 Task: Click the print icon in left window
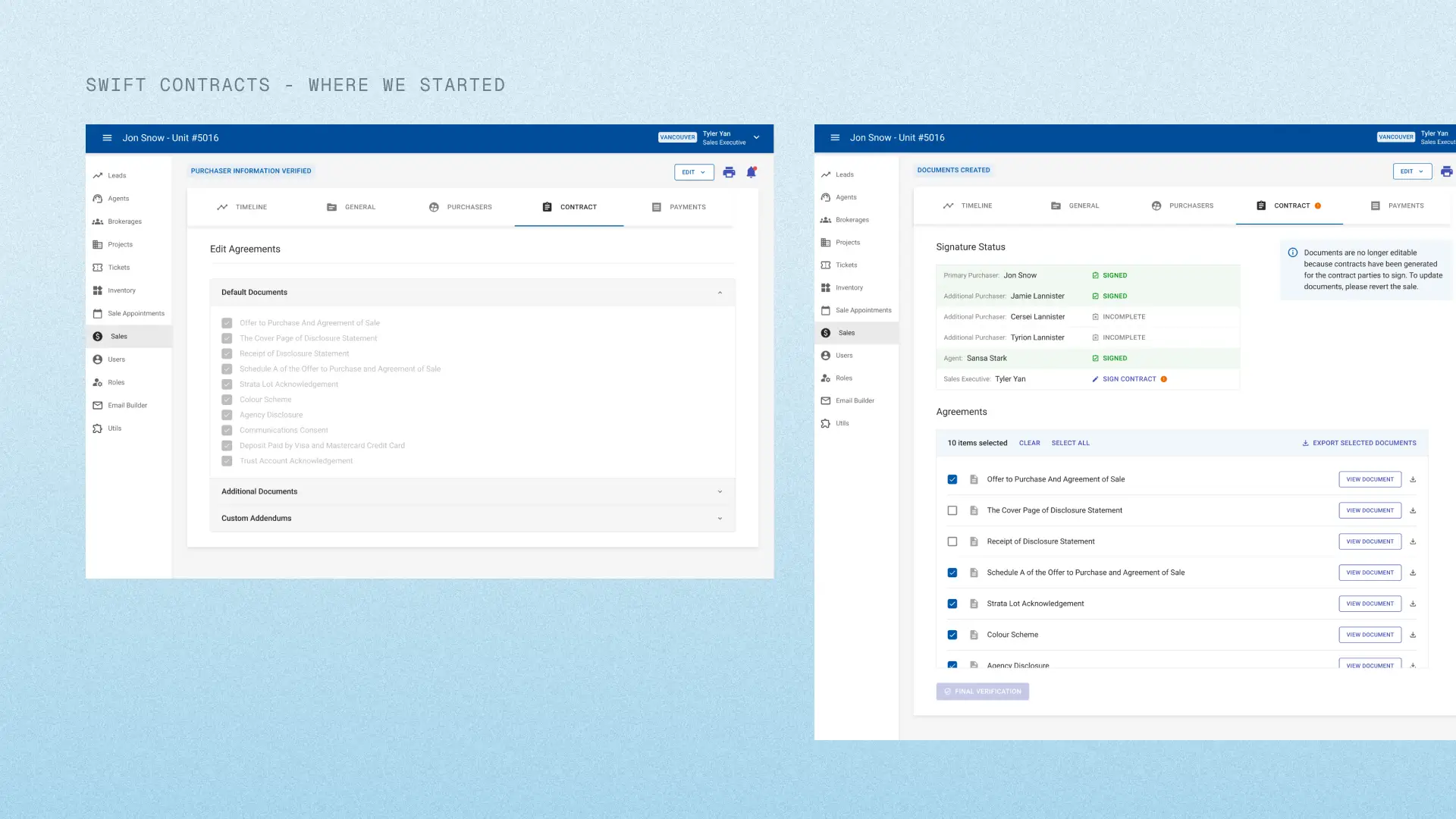[729, 172]
